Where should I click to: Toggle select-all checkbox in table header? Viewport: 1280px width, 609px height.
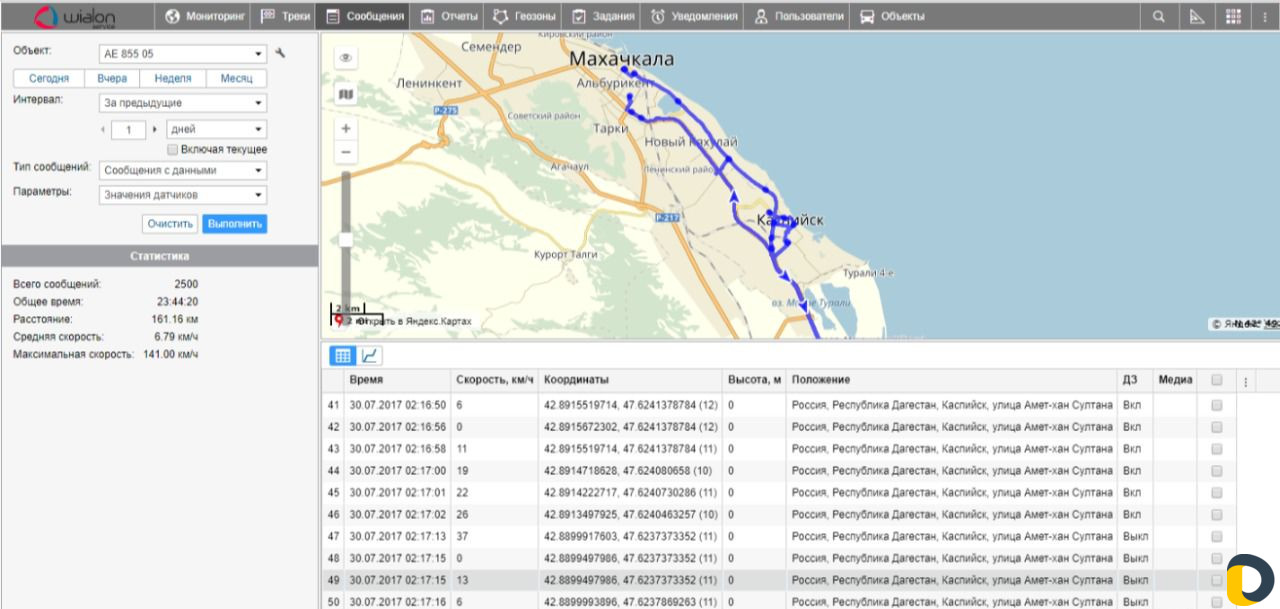coord(1217,380)
